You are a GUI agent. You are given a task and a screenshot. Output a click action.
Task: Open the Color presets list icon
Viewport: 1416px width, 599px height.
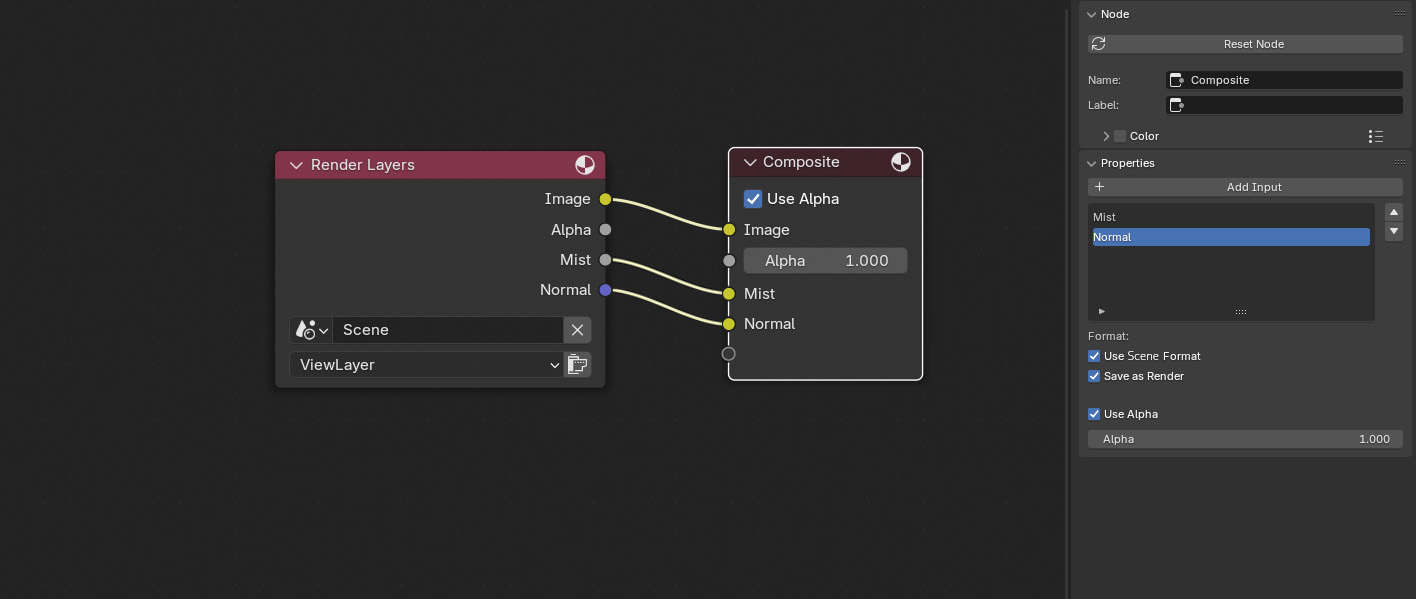pyautogui.click(x=1376, y=136)
